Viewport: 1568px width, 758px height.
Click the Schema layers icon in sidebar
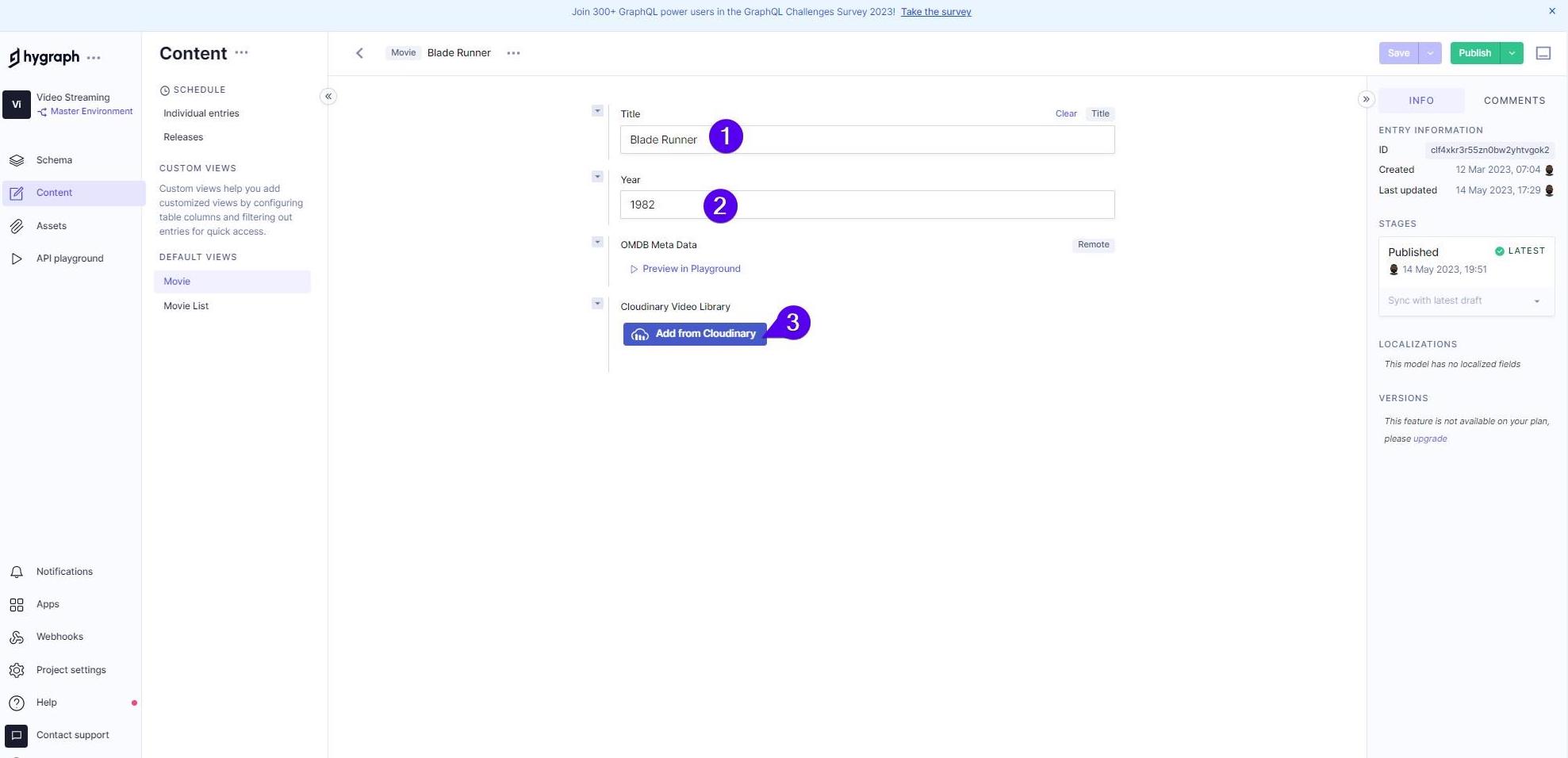tap(17, 160)
